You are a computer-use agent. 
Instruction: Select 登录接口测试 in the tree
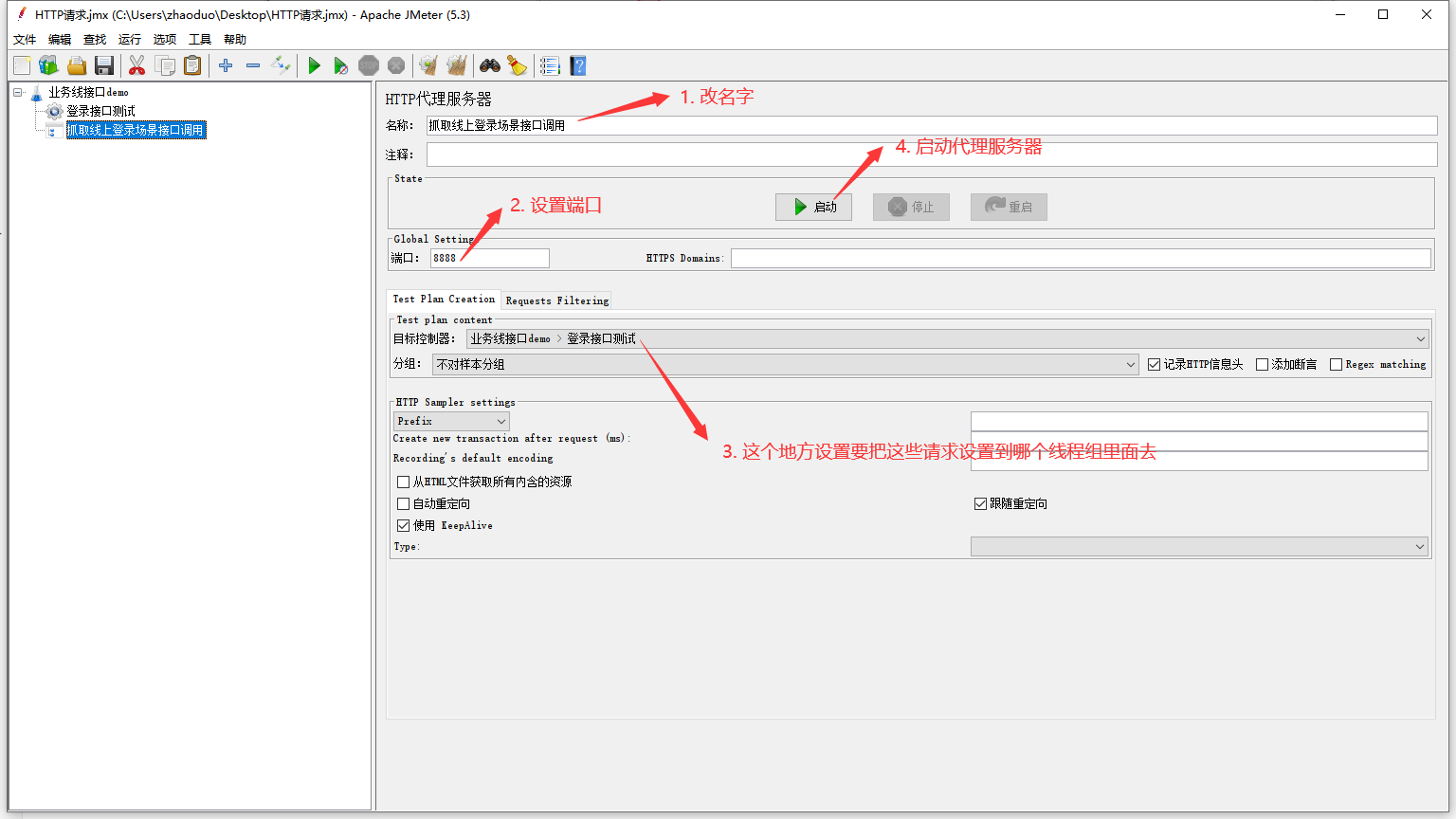point(100,111)
